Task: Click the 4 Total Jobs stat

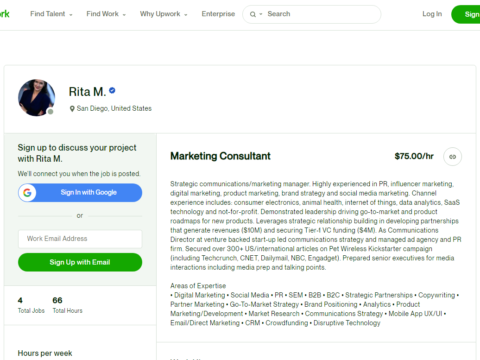Action: pyautogui.click(x=31, y=305)
